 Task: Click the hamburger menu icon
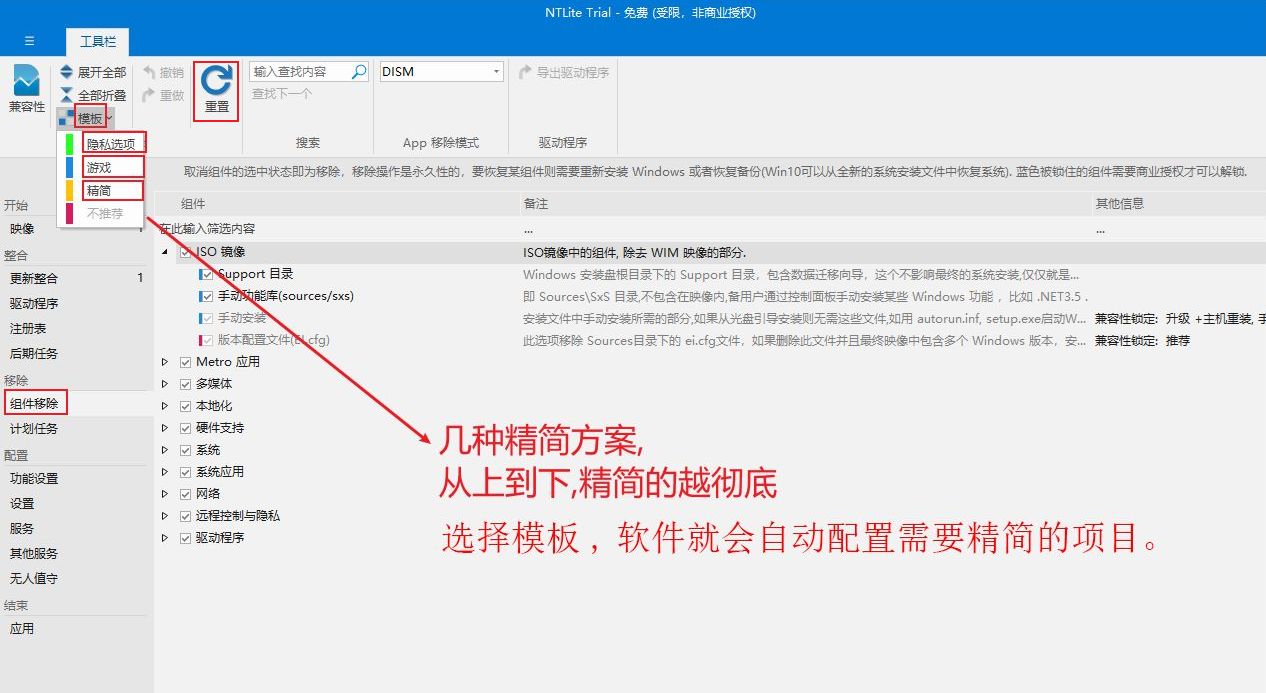click(29, 41)
